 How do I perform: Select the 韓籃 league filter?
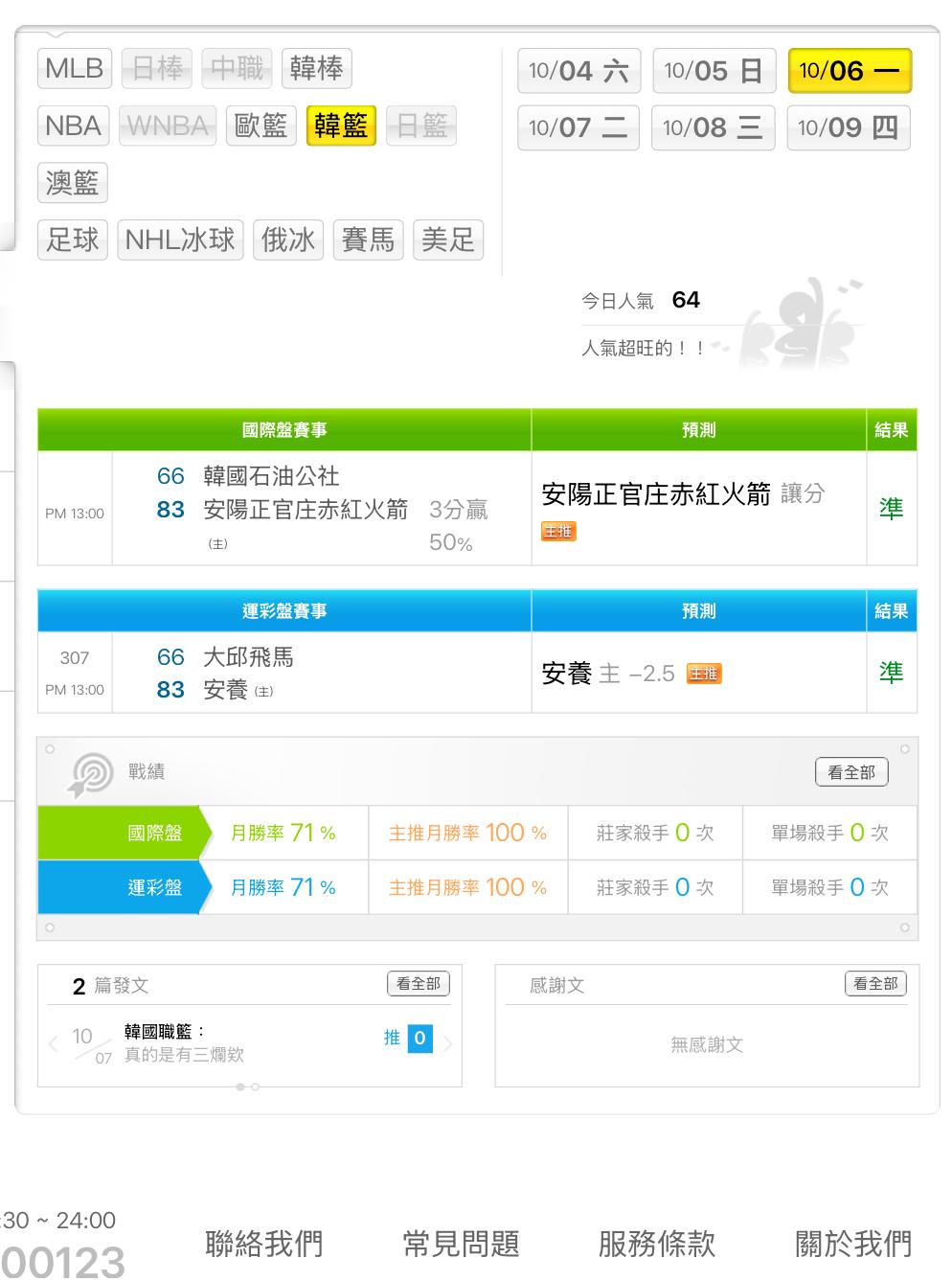tap(340, 126)
